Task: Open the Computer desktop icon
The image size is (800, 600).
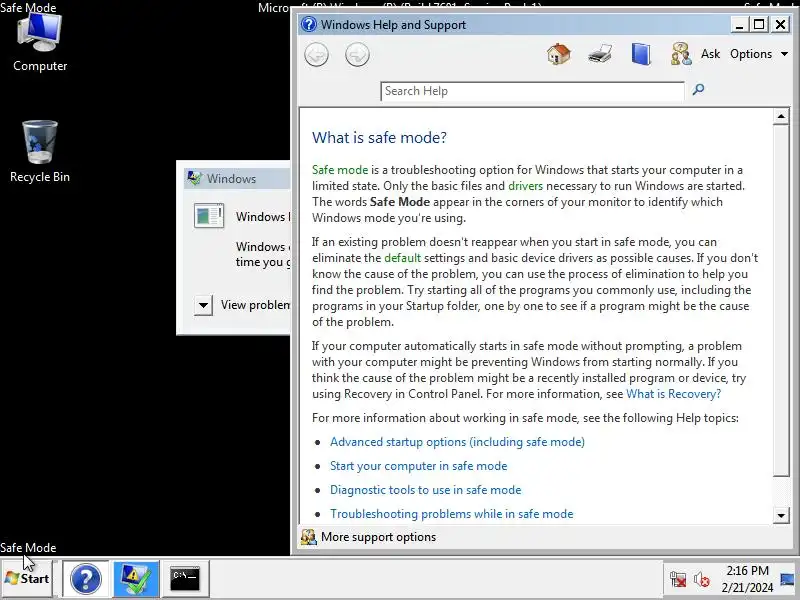Action: pos(40,43)
